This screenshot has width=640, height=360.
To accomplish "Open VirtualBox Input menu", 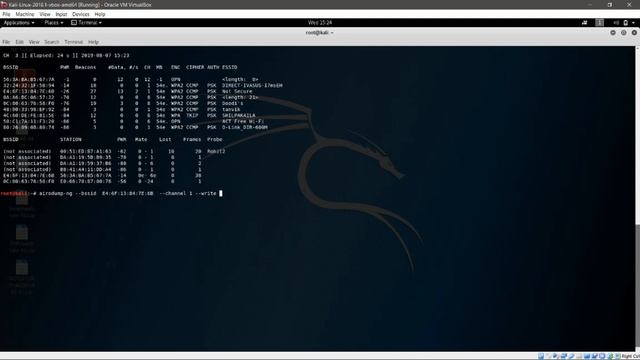I will point(61,14).
